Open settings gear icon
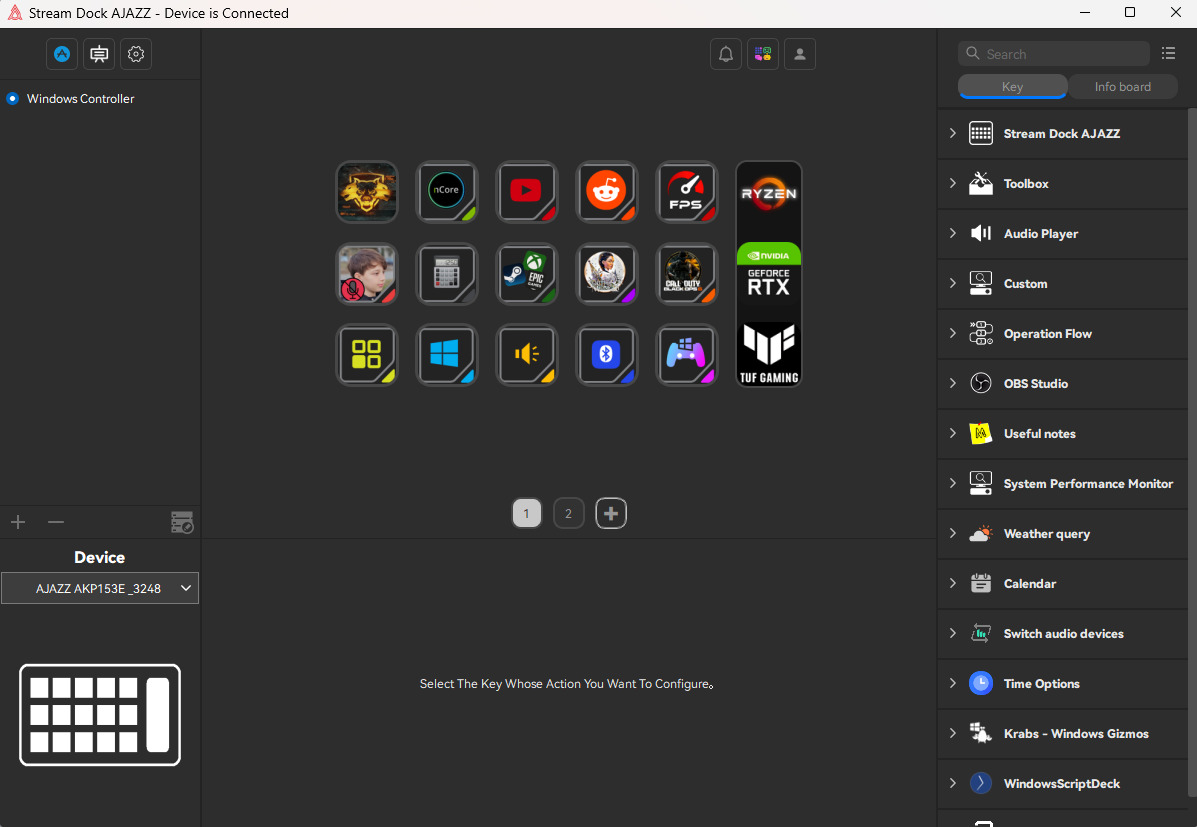Viewport: 1197px width, 827px height. (136, 54)
